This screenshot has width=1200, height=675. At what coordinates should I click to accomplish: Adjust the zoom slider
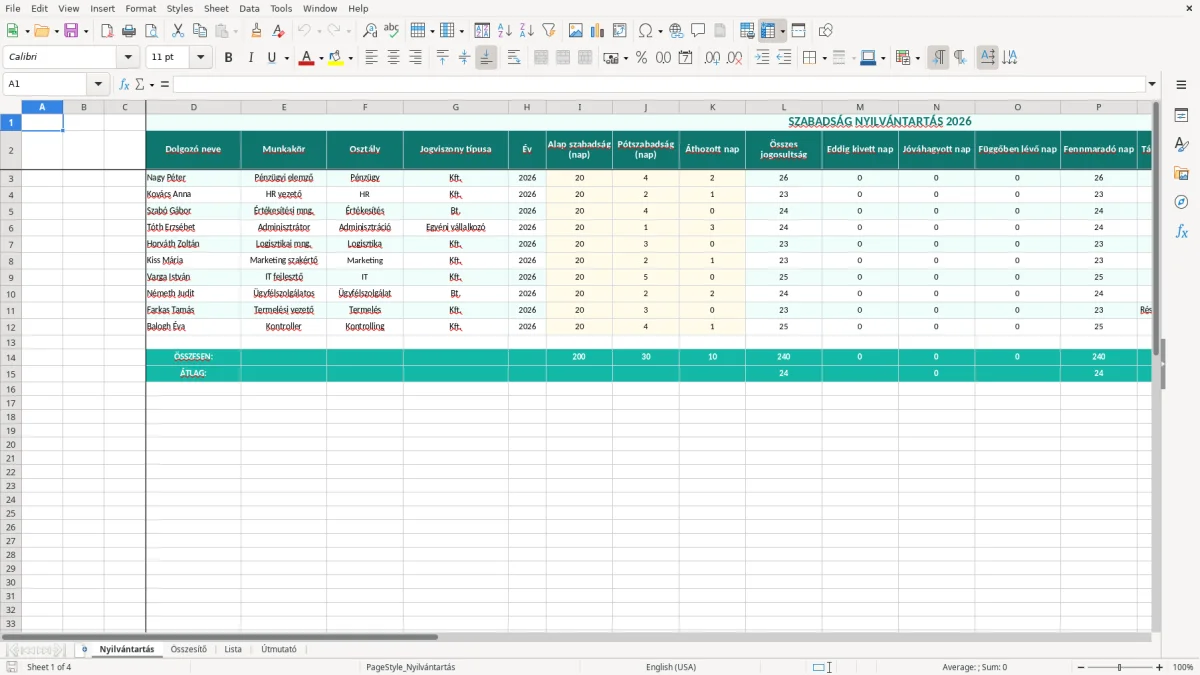click(1119, 667)
